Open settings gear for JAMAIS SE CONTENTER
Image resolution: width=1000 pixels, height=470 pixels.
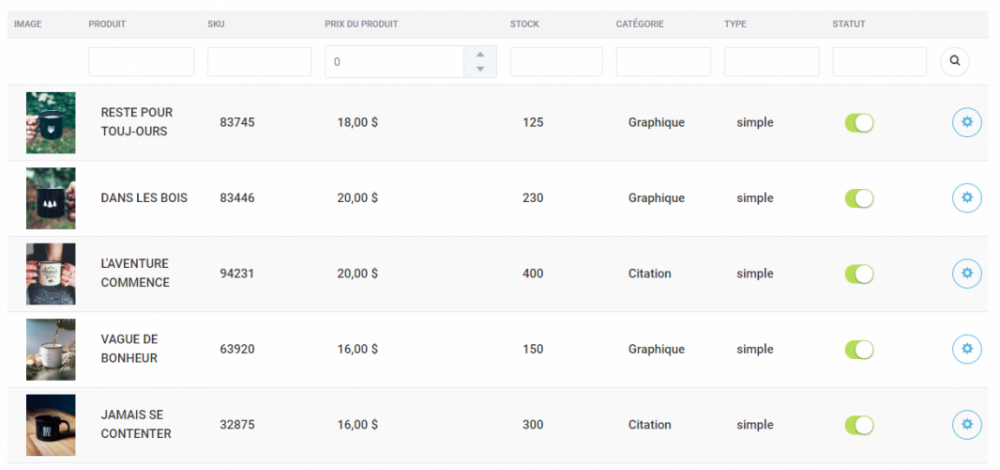click(x=967, y=425)
